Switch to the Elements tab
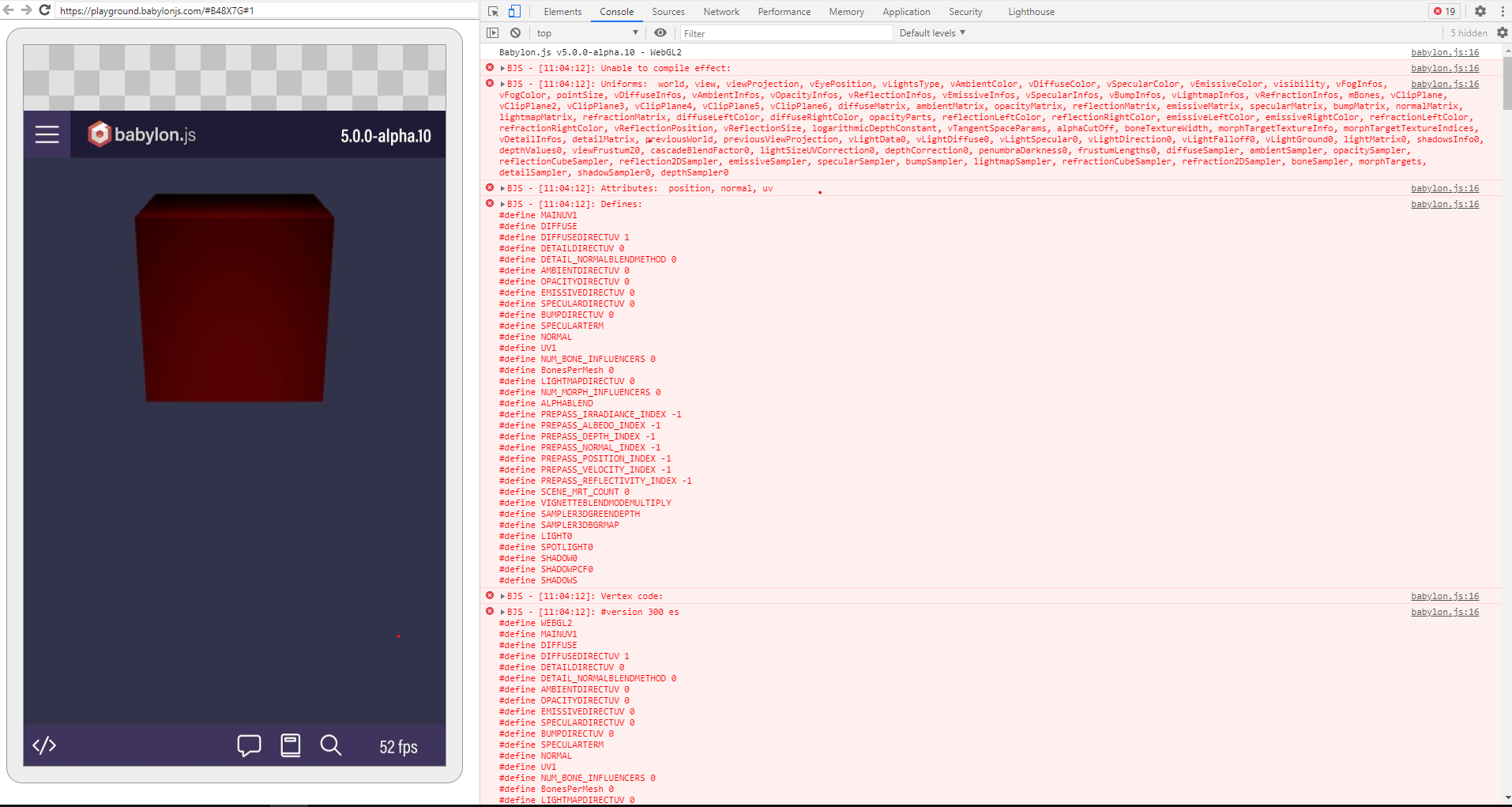This screenshot has width=1512, height=807. [562, 11]
